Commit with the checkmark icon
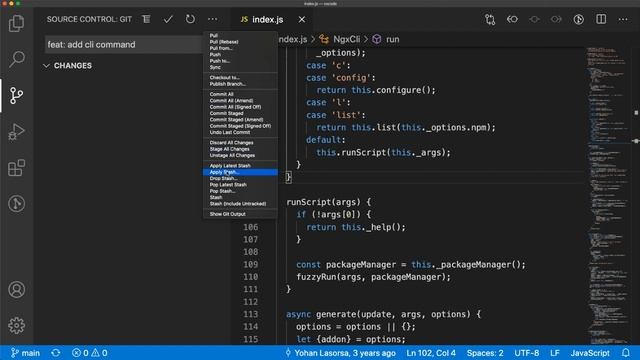This screenshot has height=360, width=640. (x=168, y=19)
